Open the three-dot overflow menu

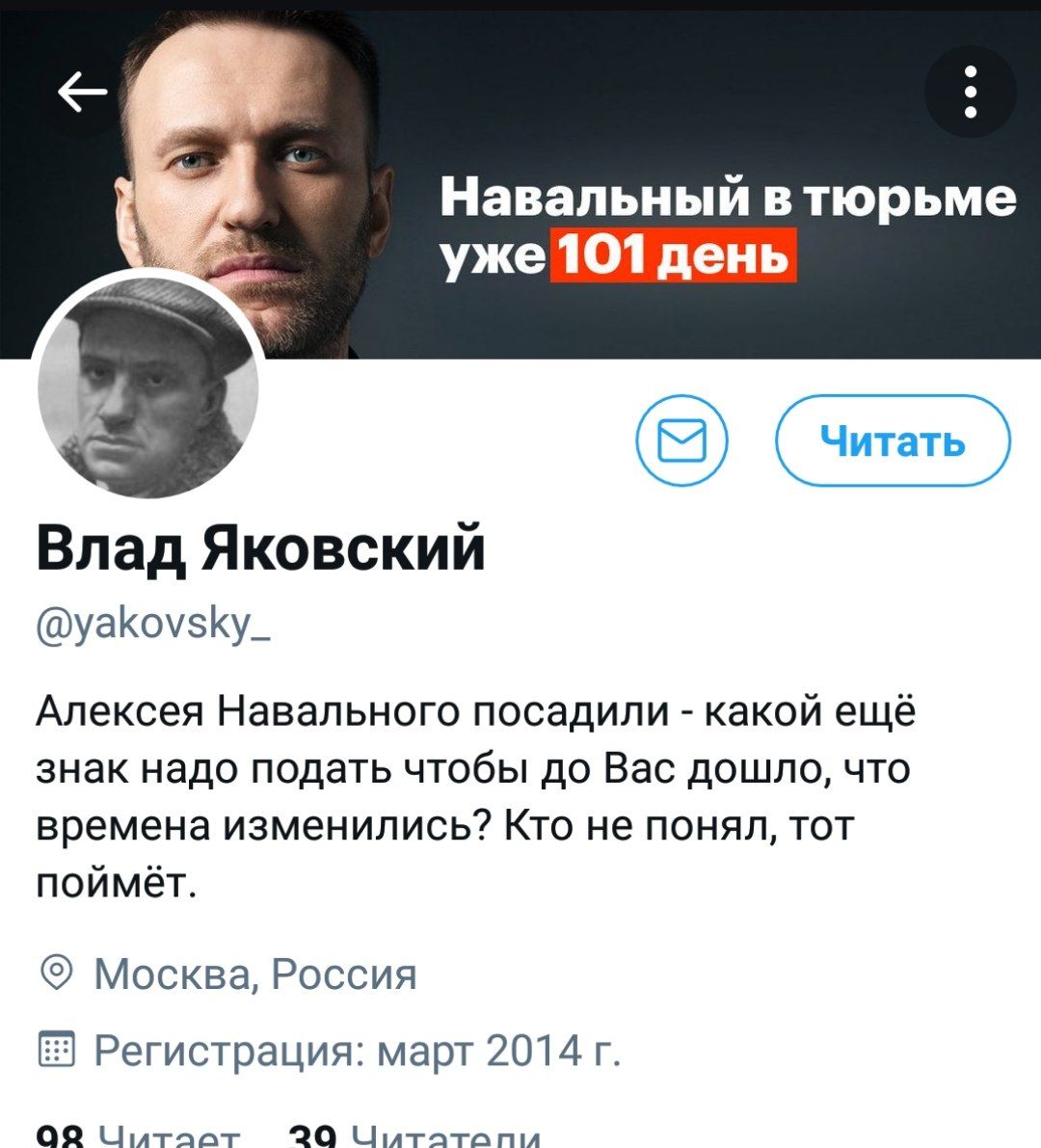click(970, 92)
